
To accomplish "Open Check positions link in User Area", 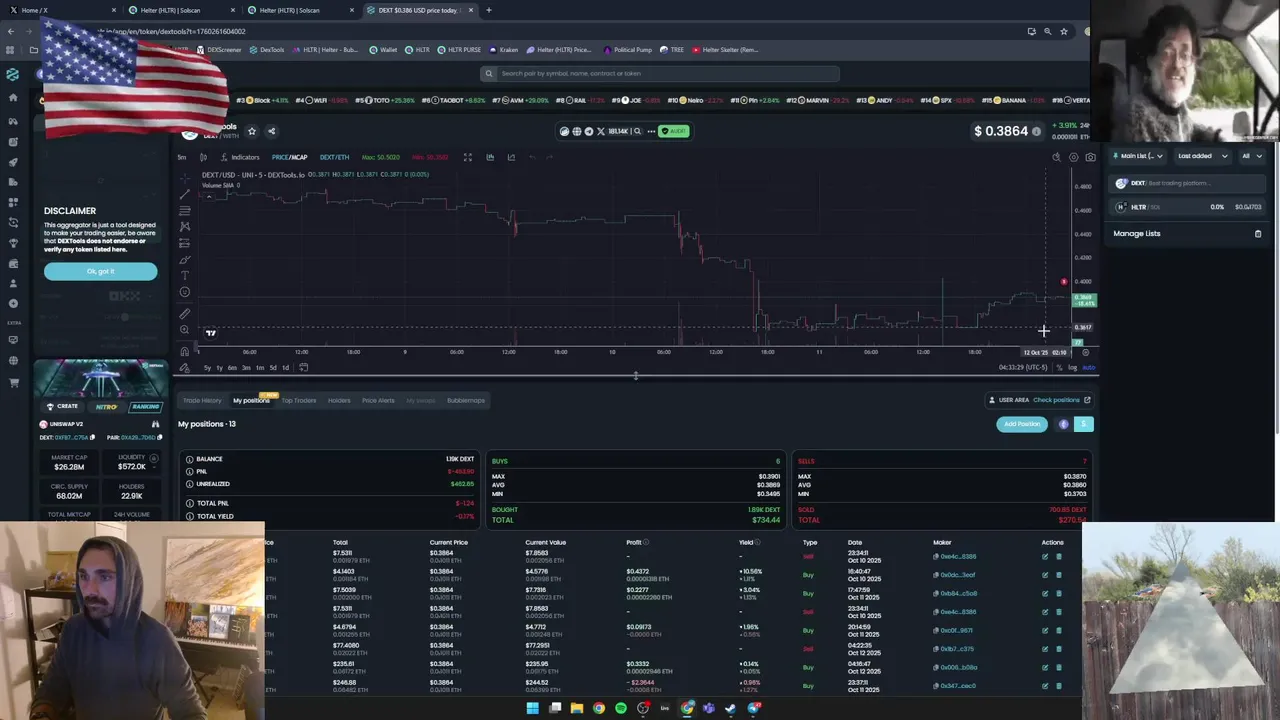I will [x=1062, y=400].
